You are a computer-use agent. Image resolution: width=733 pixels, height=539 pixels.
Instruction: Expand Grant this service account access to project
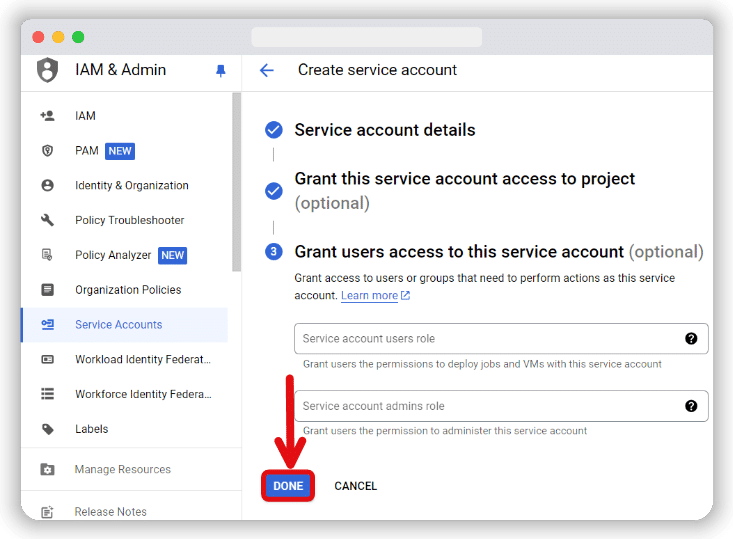[x=465, y=191]
